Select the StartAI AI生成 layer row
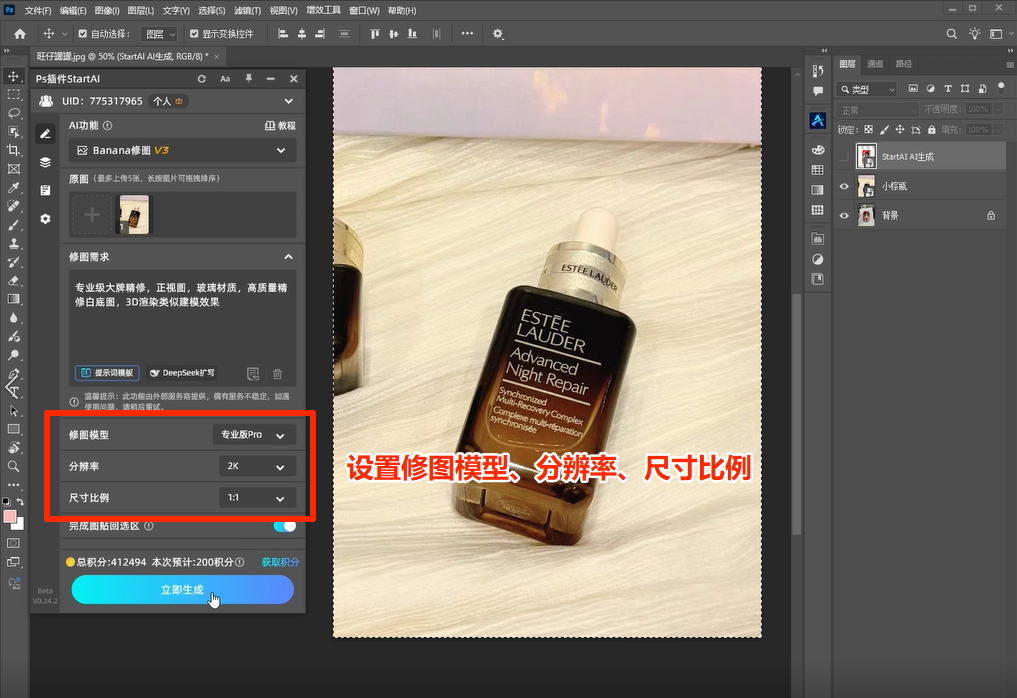Image resolution: width=1017 pixels, height=698 pixels. 920,156
